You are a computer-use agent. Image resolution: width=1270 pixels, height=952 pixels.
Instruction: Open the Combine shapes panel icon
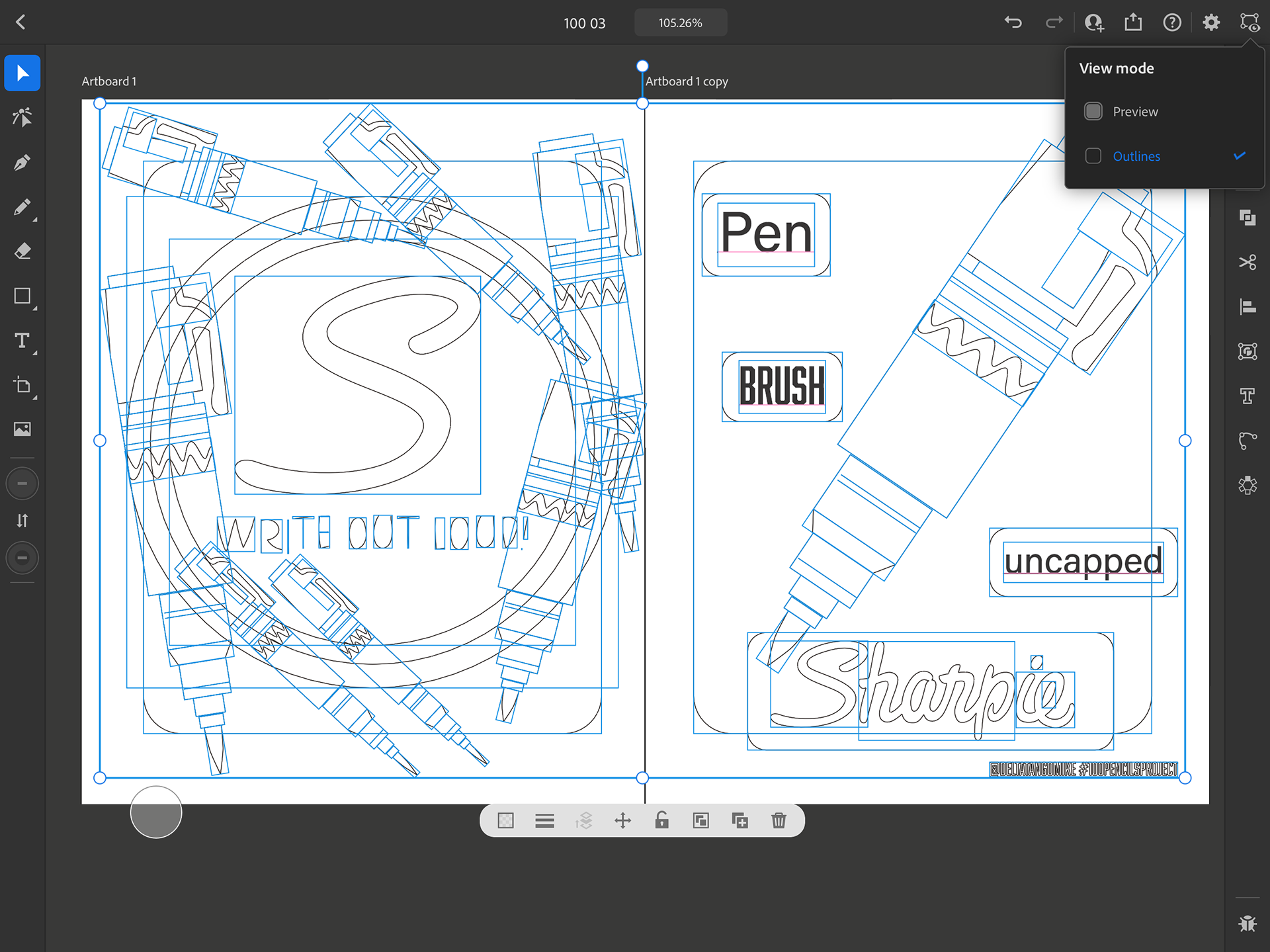[x=1248, y=218]
